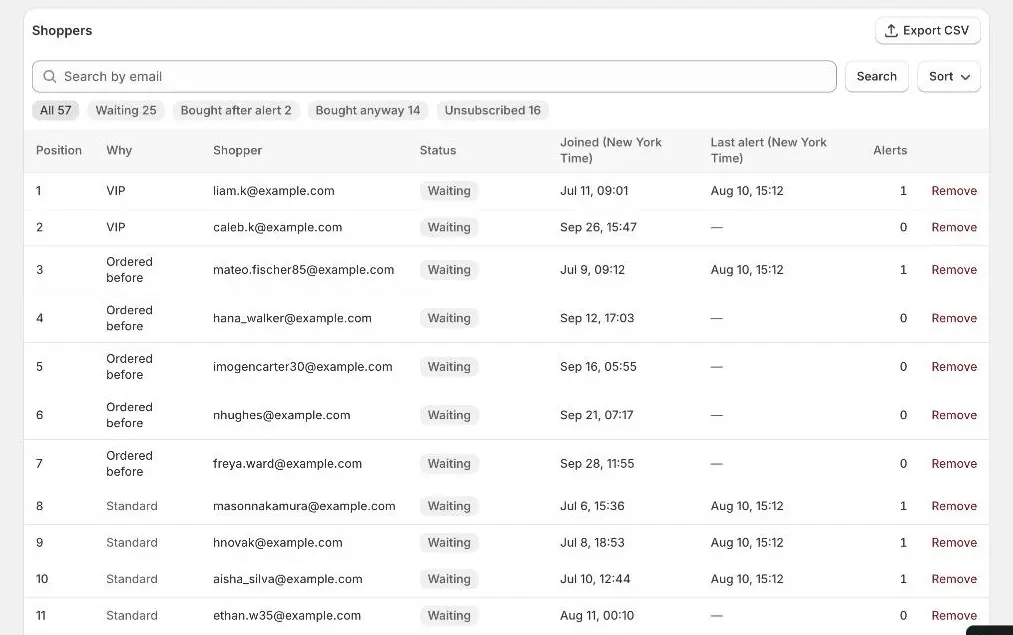Click joined date Sep 16, 05:55

(x=598, y=366)
